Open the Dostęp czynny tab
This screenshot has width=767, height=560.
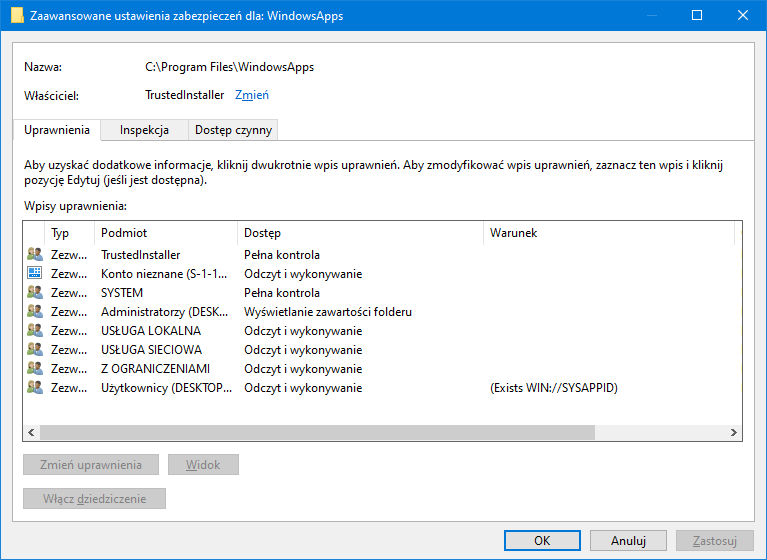[x=233, y=130]
